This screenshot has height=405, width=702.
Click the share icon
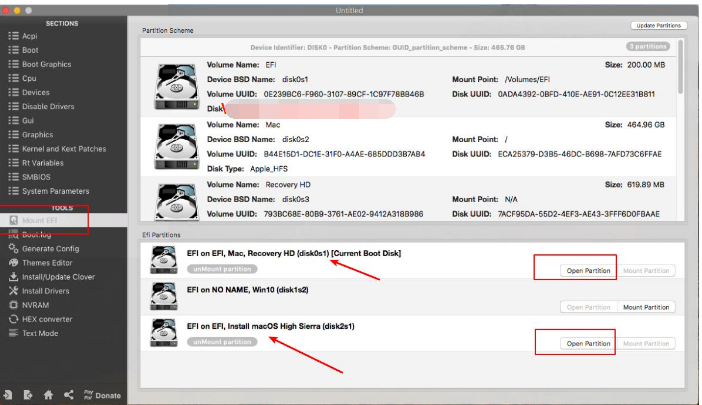click(x=68, y=395)
